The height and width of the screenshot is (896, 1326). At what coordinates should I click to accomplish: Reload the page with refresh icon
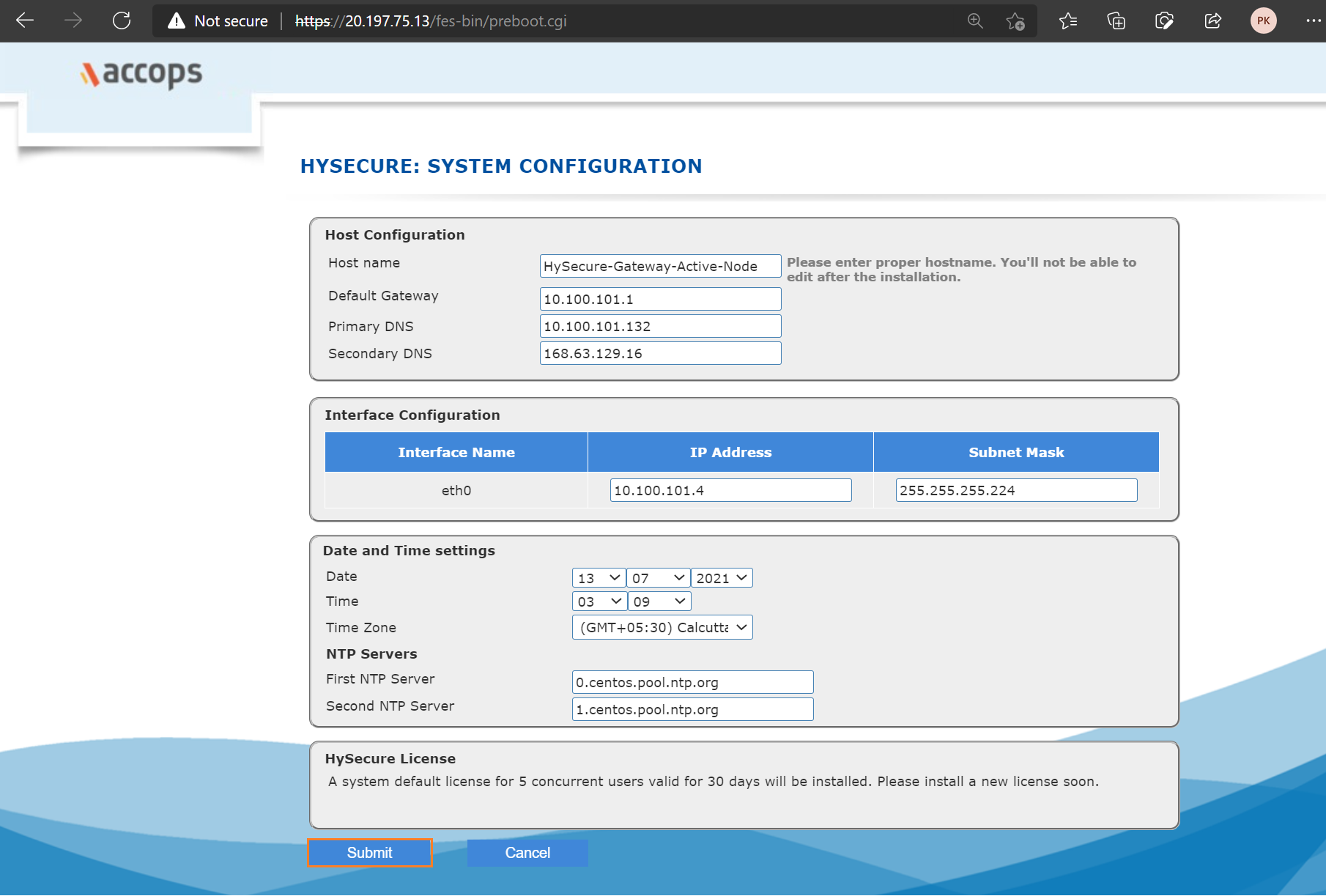point(122,21)
